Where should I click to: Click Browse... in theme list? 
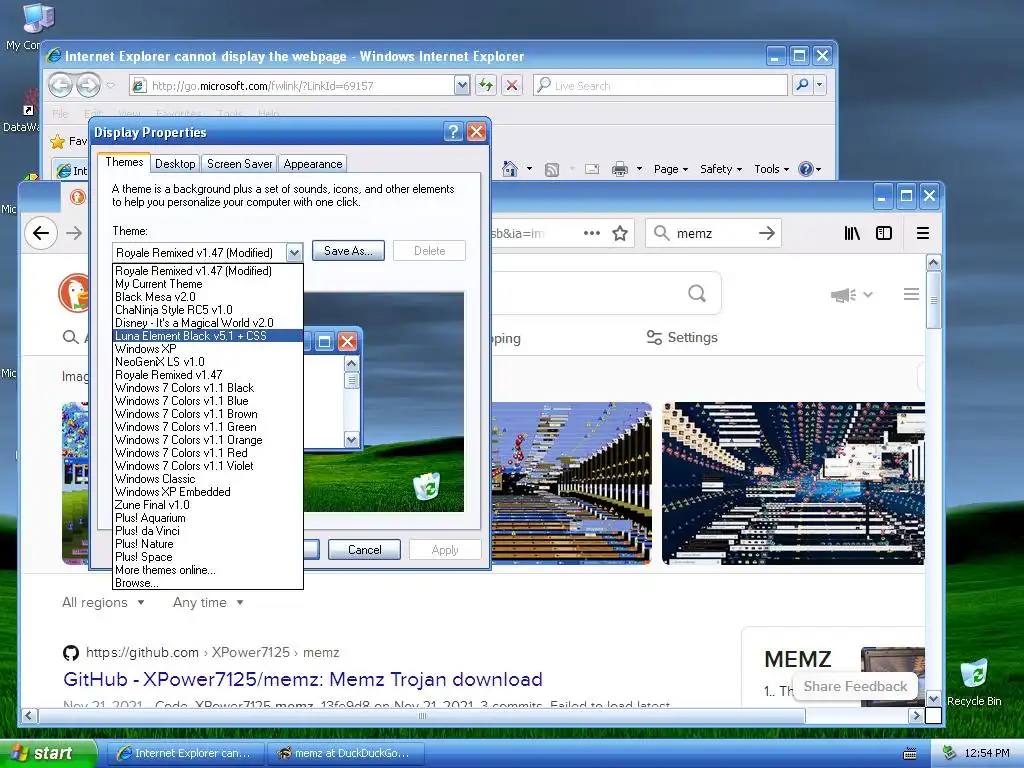208,583
